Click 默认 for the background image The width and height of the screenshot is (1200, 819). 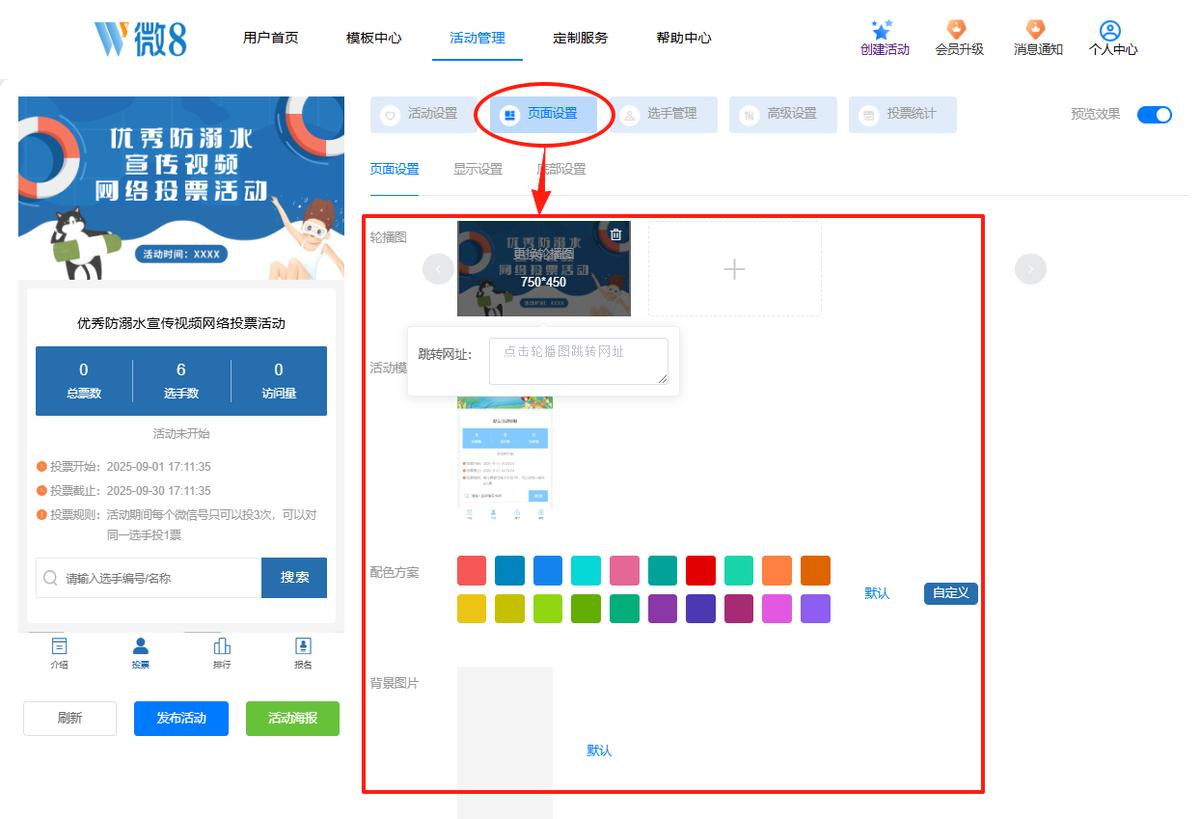(599, 750)
